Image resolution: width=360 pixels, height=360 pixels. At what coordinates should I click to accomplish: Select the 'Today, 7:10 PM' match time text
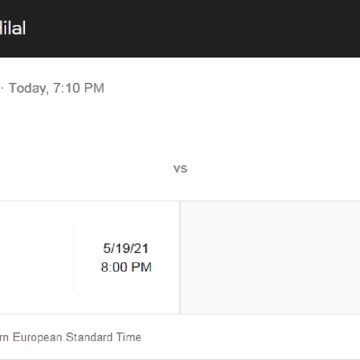pyautogui.click(x=56, y=88)
